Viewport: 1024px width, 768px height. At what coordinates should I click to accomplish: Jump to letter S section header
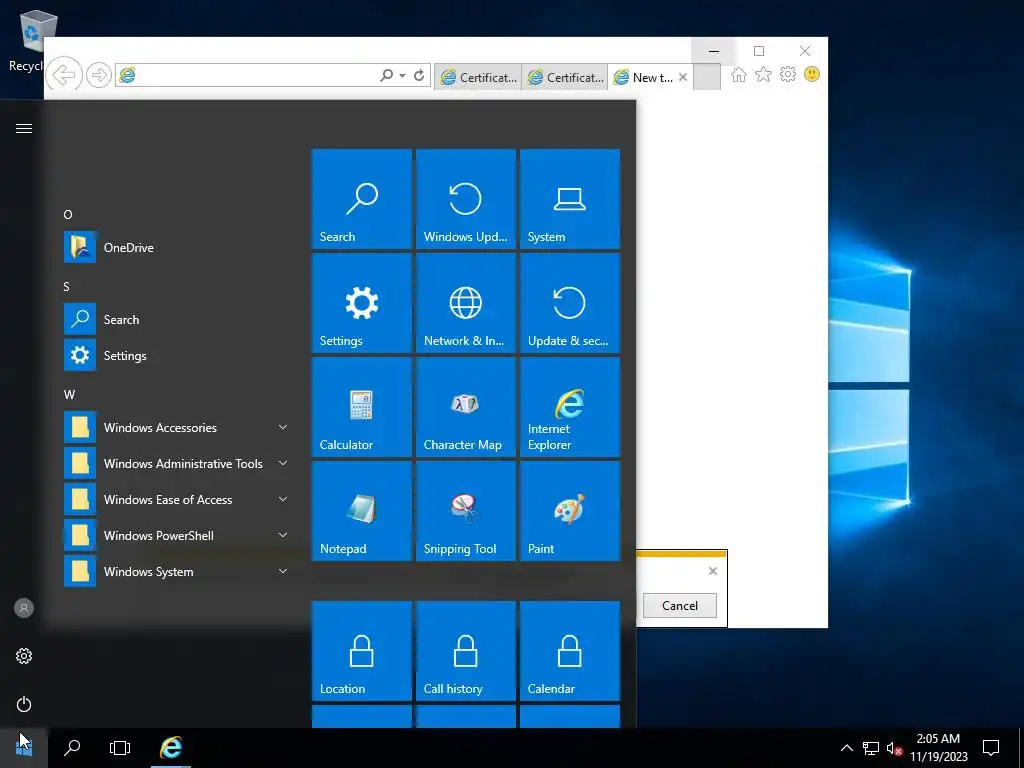pos(66,287)
